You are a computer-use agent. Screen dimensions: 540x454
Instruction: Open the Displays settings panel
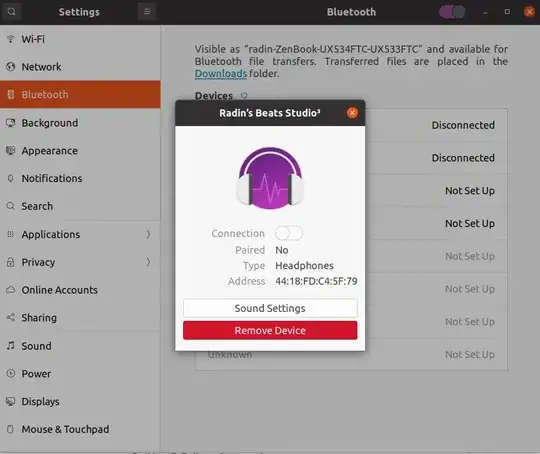[x=80, y=401]
